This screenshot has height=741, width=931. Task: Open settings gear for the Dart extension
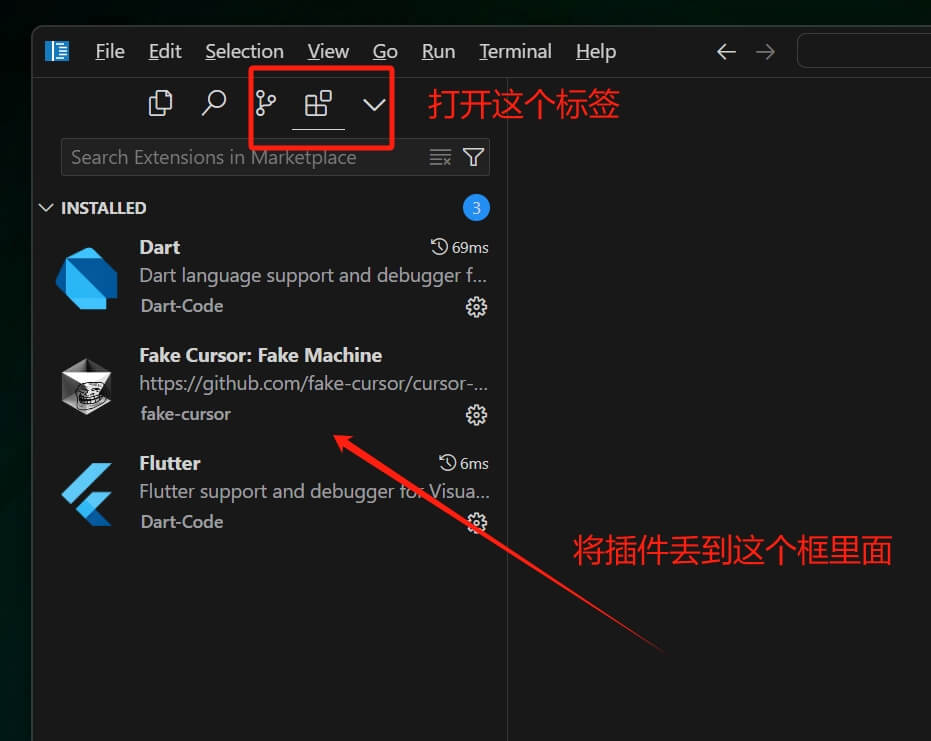pos(476,307)
